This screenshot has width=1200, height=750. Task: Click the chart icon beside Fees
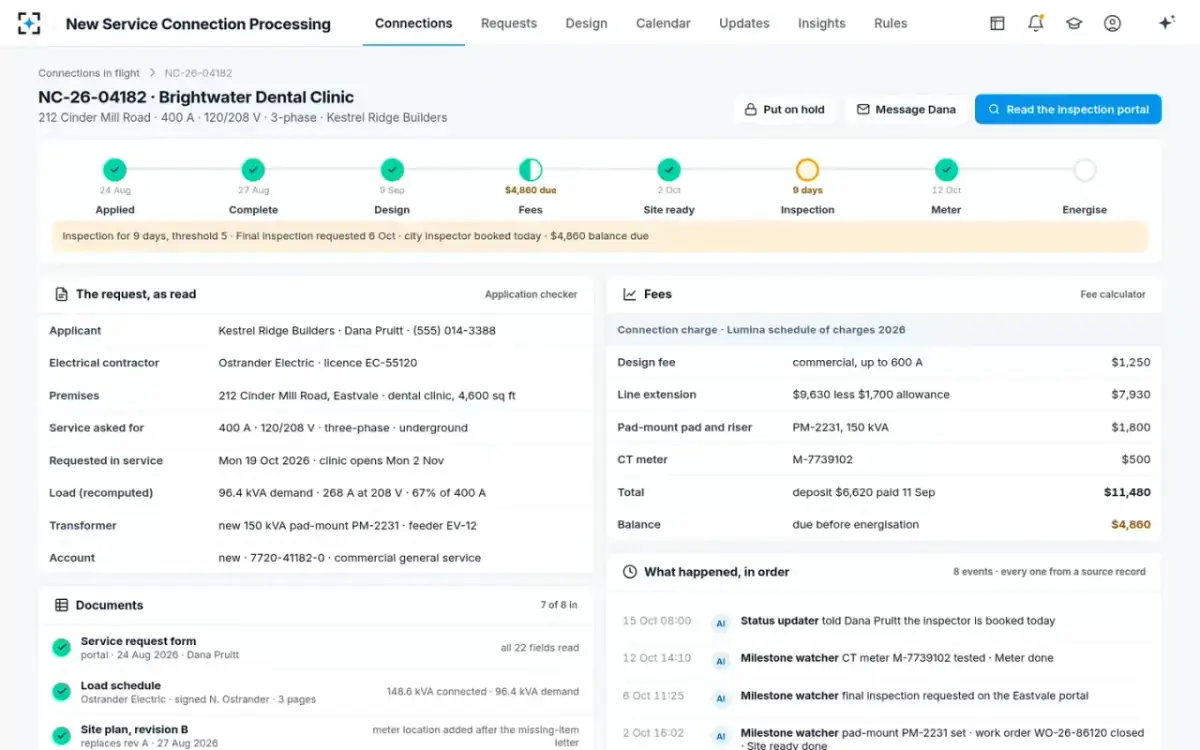pos(629,294)
